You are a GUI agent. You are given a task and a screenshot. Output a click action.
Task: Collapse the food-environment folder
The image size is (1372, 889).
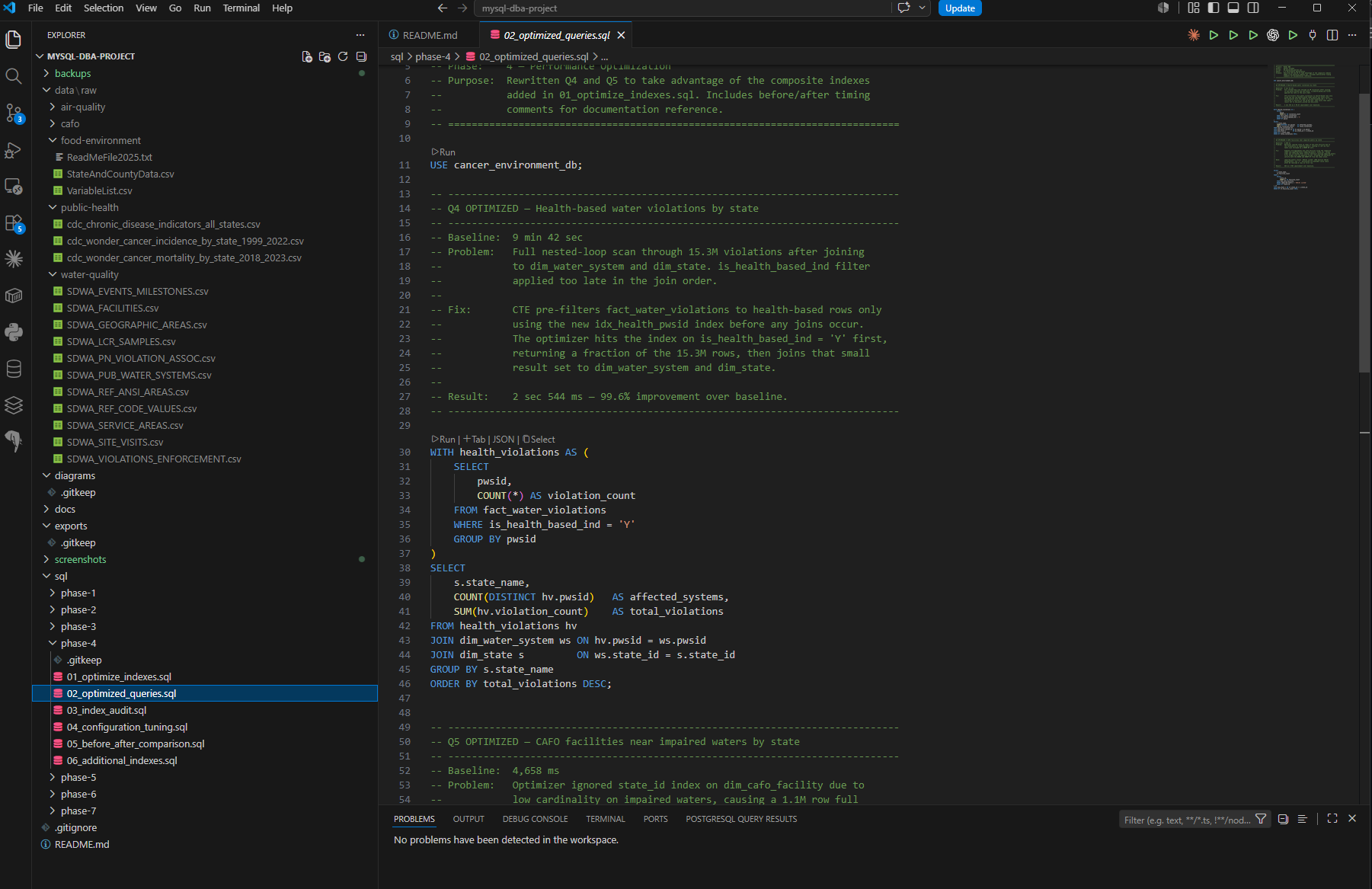point(101,140)
